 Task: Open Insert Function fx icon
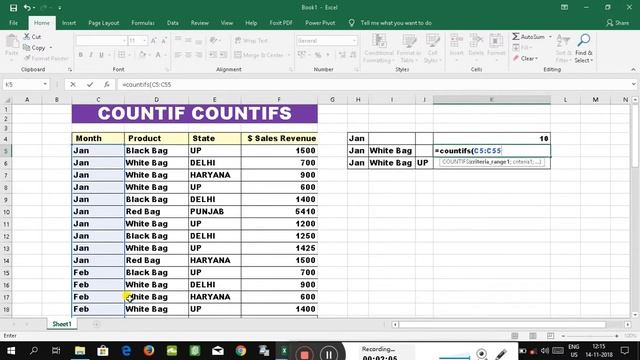[107, 84]
